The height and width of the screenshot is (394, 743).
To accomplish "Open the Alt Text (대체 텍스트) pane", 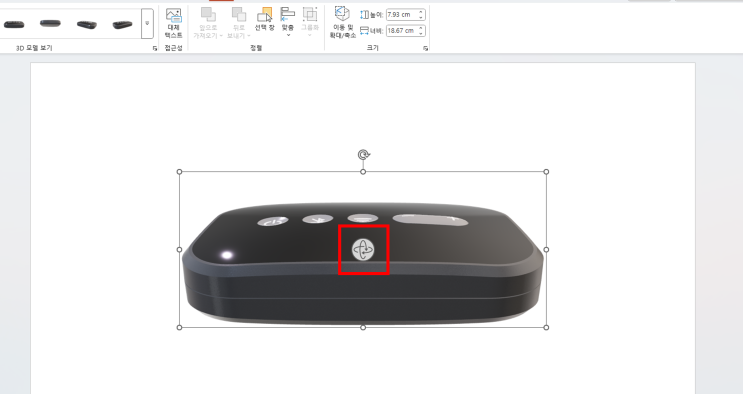I will point(173,23).
